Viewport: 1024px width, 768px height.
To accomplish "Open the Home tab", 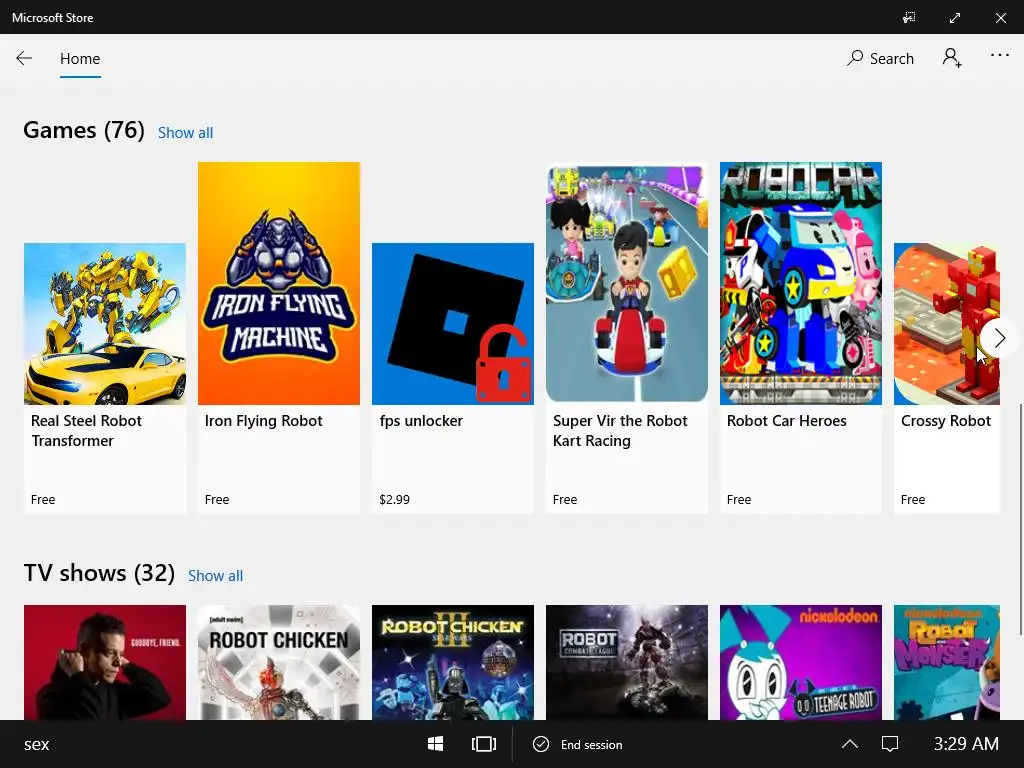I will [80, 59].
